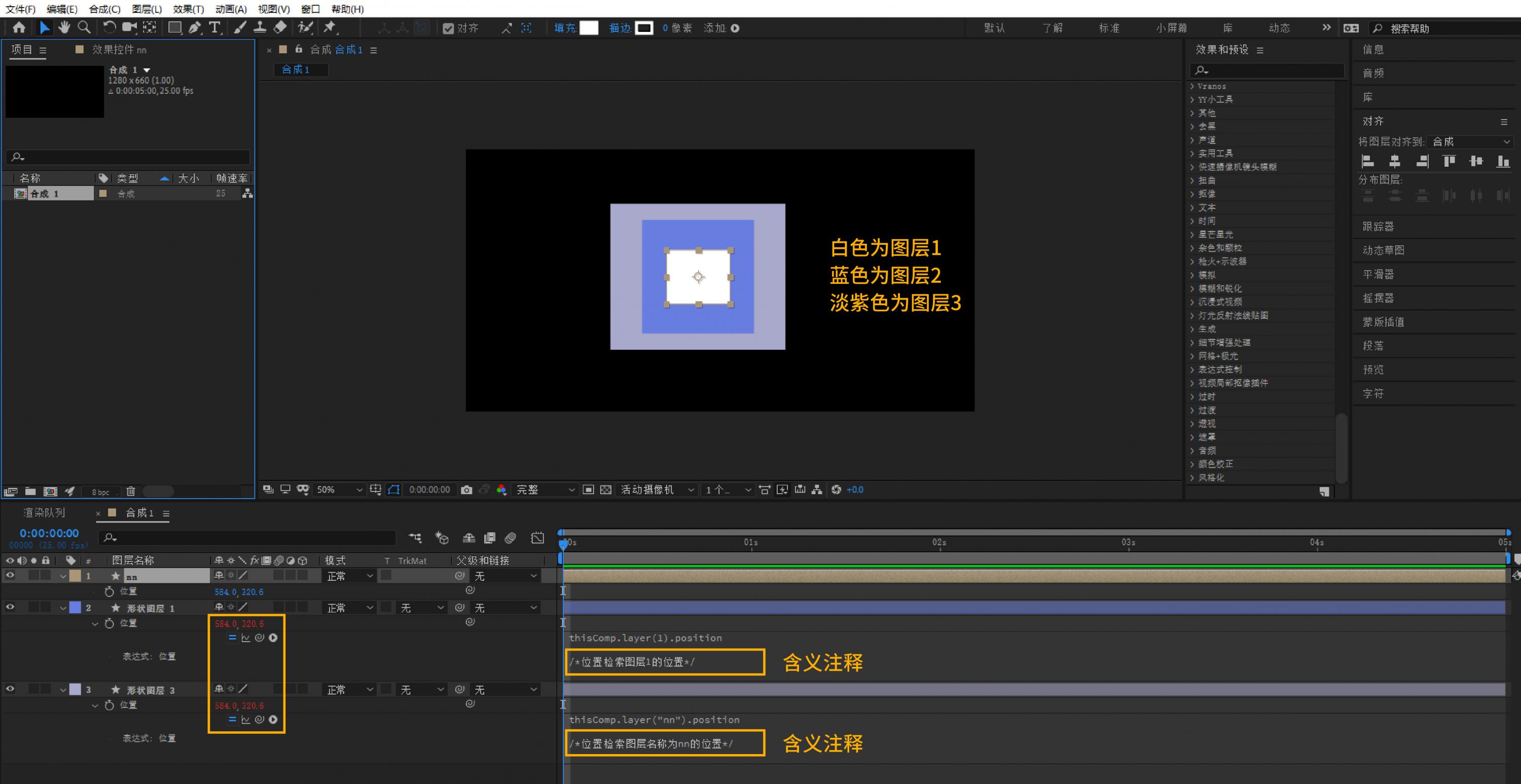
Task: Open the 效果(T) menu
Action: [189, 9]
